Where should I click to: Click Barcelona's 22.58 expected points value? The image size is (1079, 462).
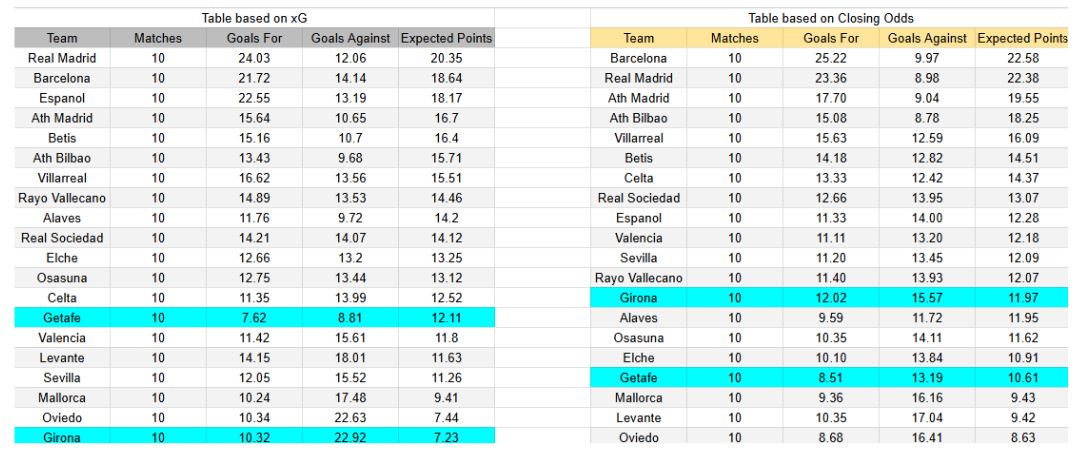[x=1022, y=58]
